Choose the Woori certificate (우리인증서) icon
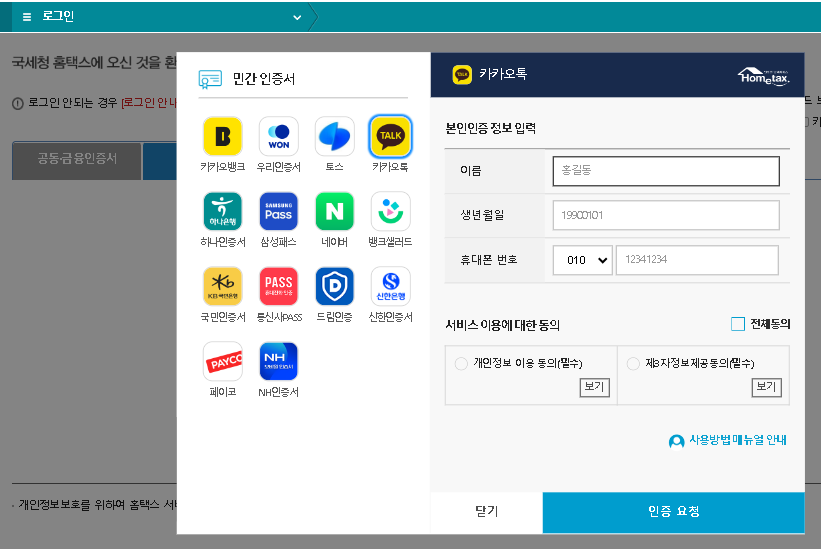Screen dimensions: 821x549 [279, 137]
